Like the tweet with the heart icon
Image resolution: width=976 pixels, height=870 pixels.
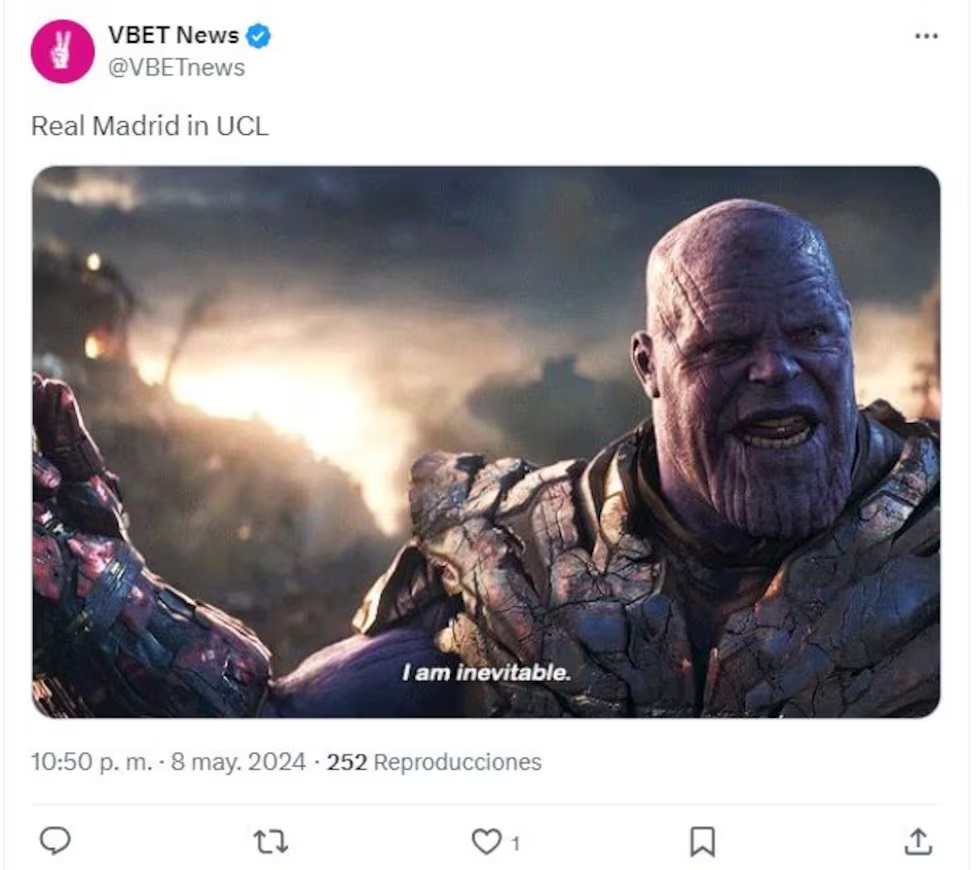[x=486, y=842]
